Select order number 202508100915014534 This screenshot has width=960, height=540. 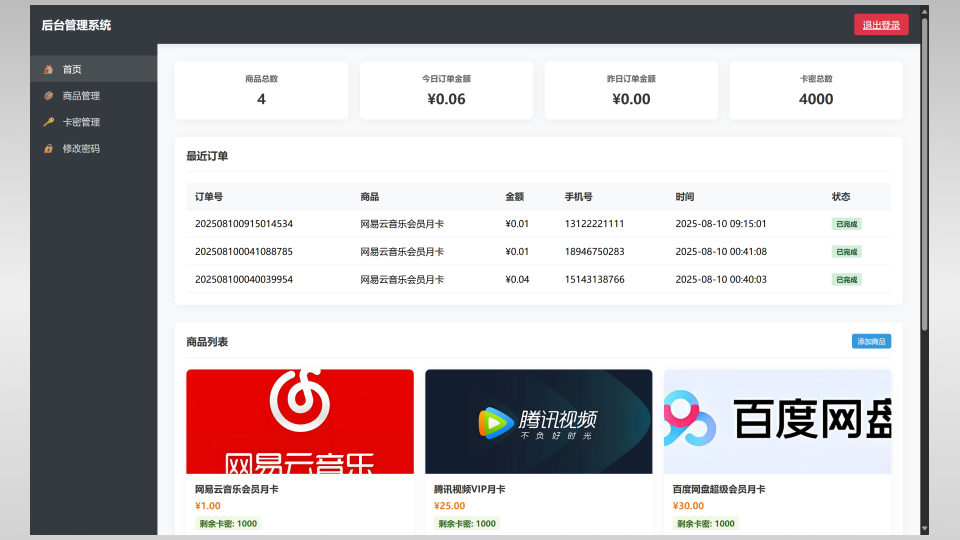coord(244,223)
